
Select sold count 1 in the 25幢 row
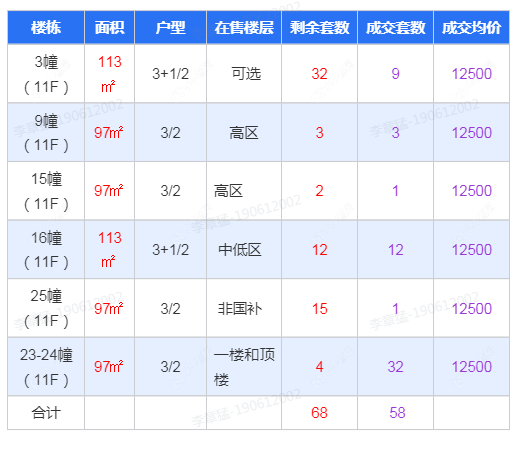(x=395, y=308)
